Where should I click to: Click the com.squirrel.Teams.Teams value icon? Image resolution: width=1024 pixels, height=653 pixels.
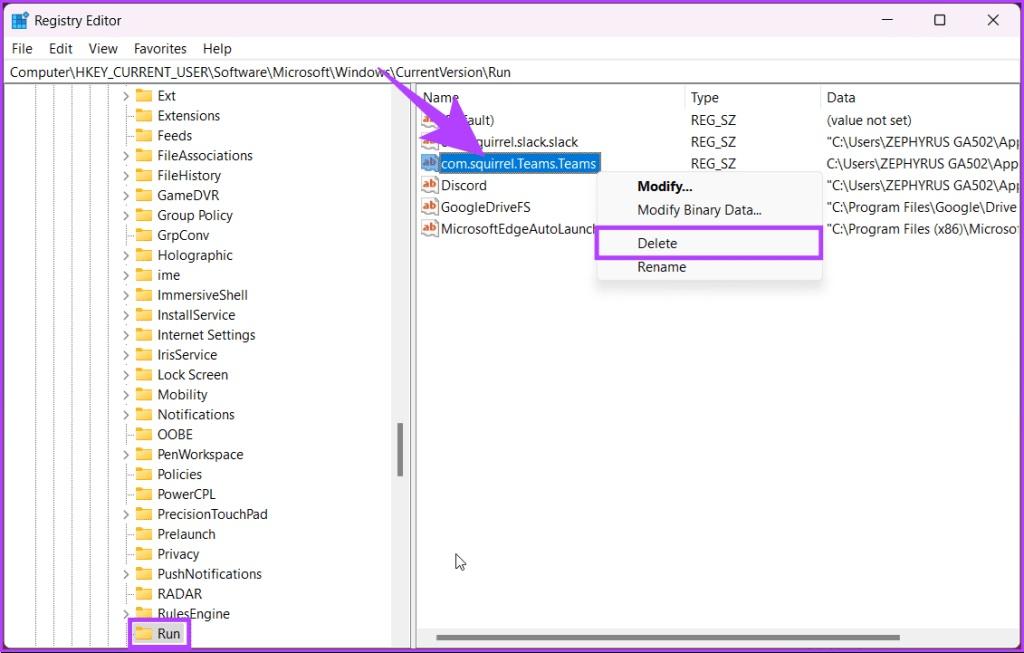[430, 164]
